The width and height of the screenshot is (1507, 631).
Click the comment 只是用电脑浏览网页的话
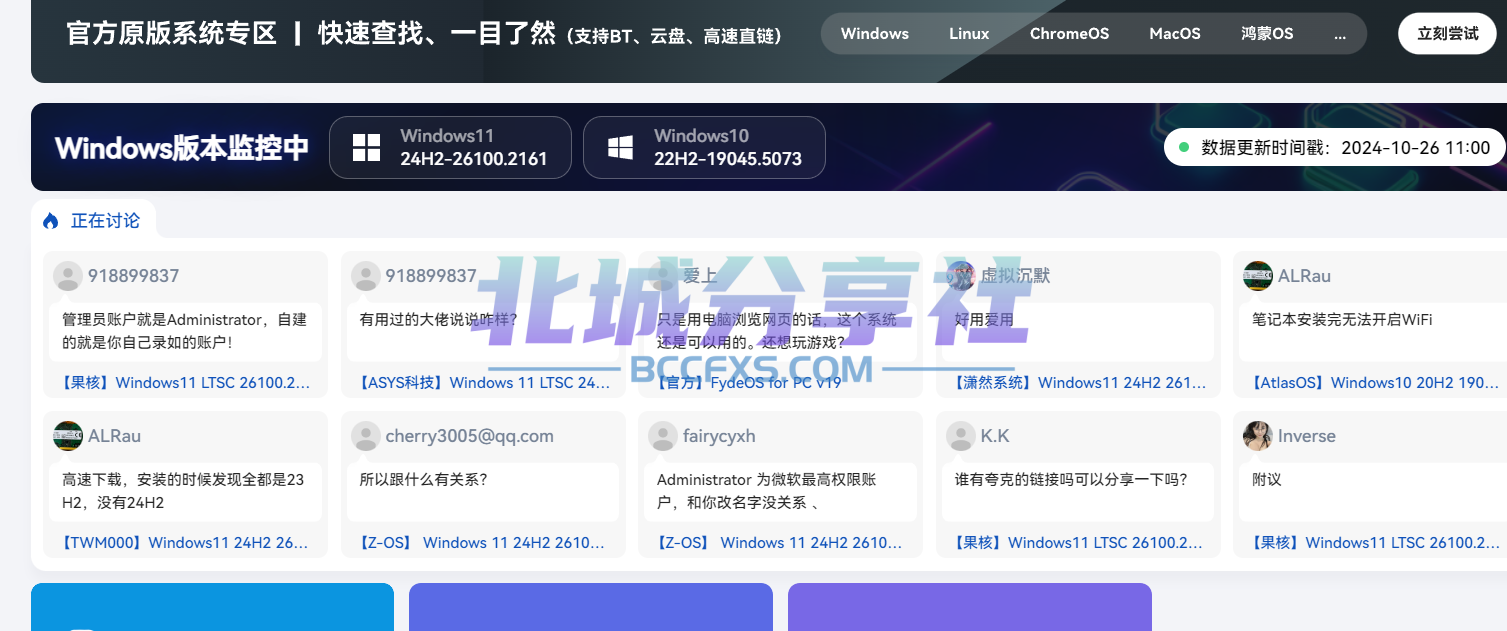coord(777,331)
